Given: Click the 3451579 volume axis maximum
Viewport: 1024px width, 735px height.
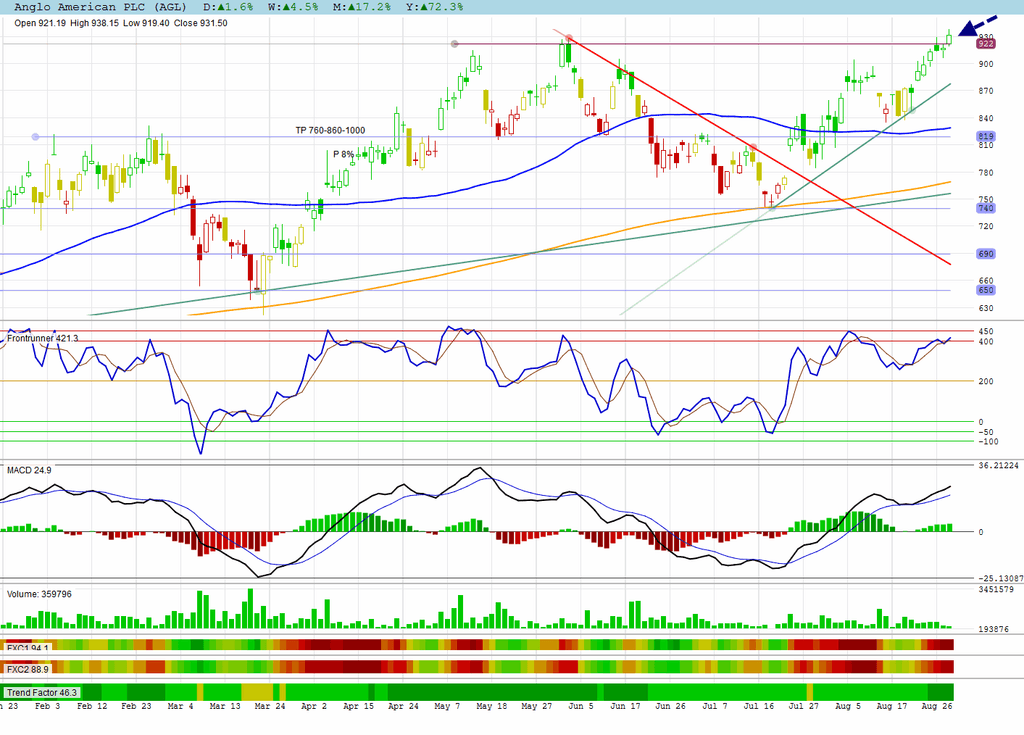Looking at the screenshot, I should coord(996,589).
